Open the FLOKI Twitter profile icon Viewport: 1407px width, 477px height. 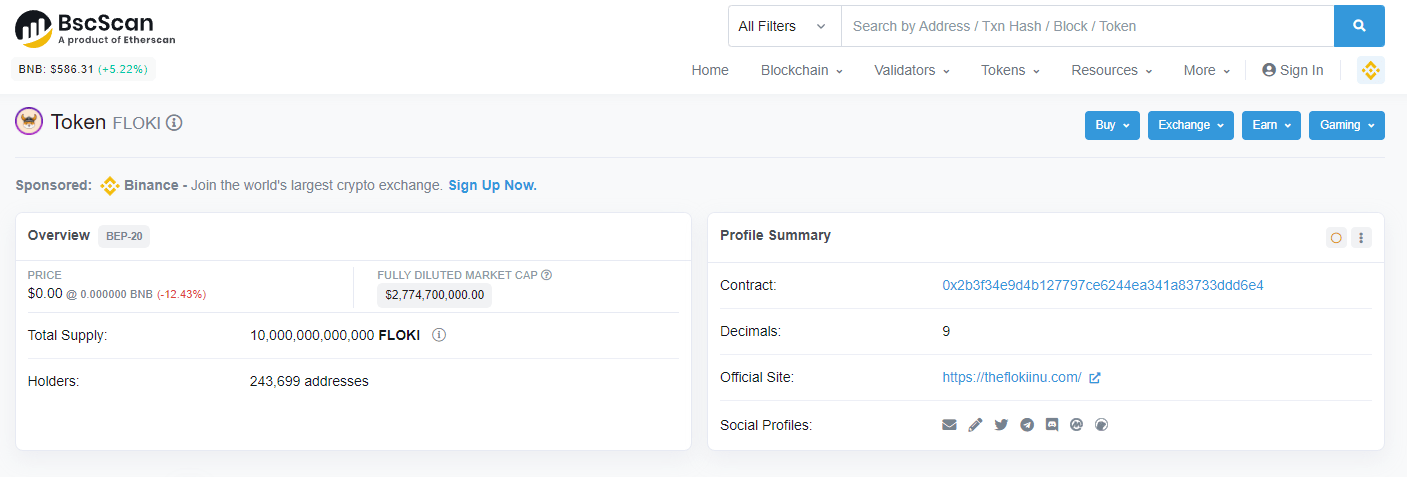[1001, 425]
